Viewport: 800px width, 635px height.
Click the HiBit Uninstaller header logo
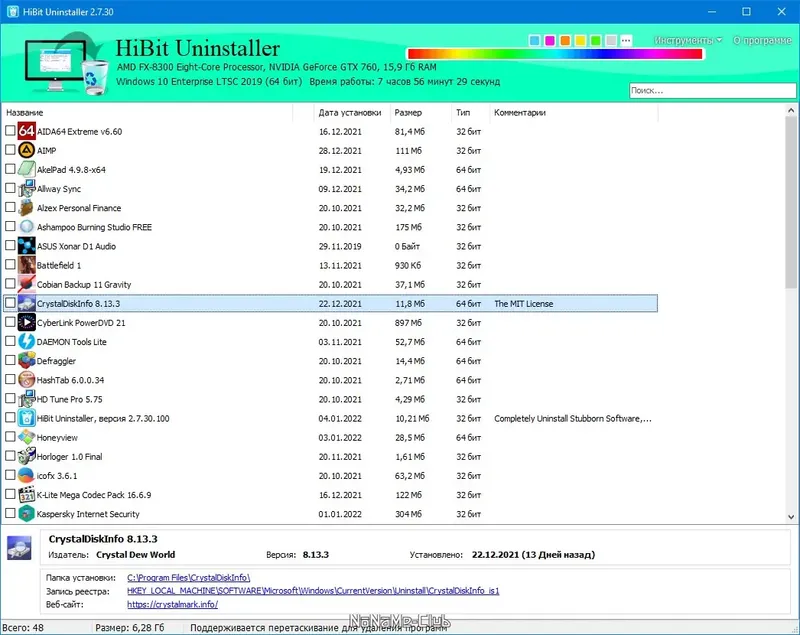[x=67, y=63]
